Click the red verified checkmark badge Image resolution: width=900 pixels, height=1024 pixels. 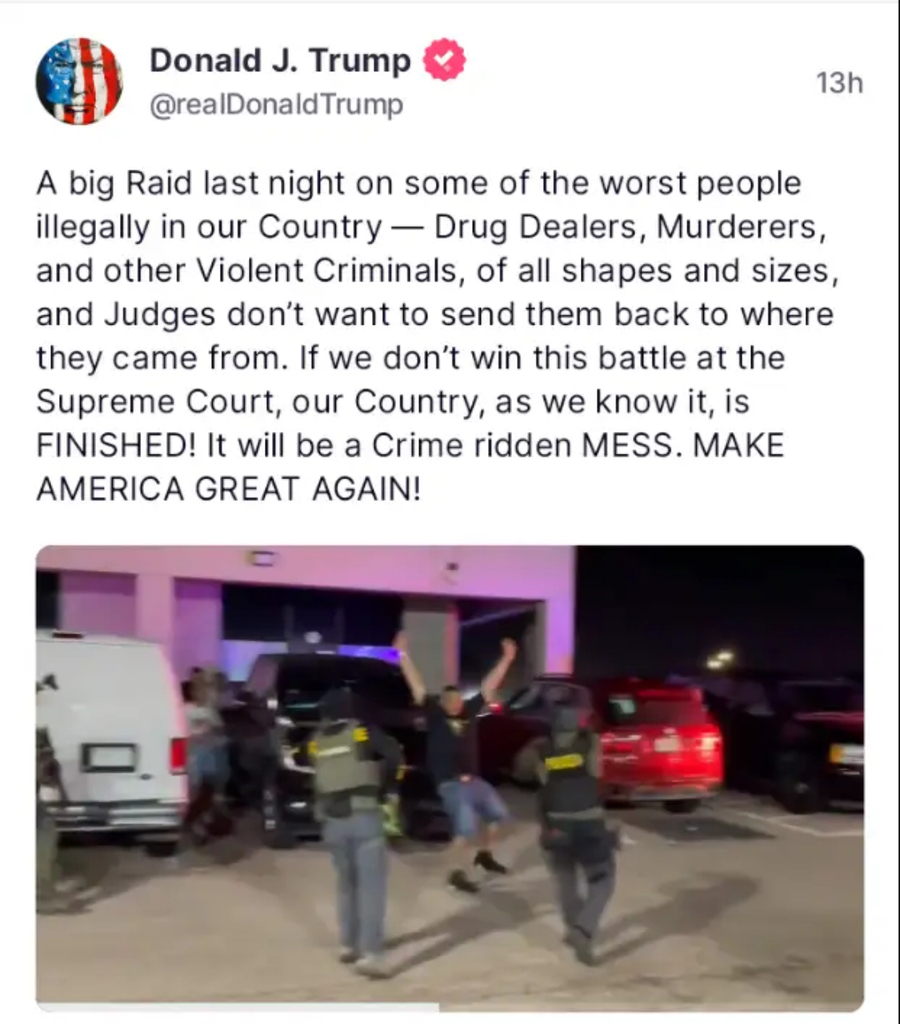point(444,59)
